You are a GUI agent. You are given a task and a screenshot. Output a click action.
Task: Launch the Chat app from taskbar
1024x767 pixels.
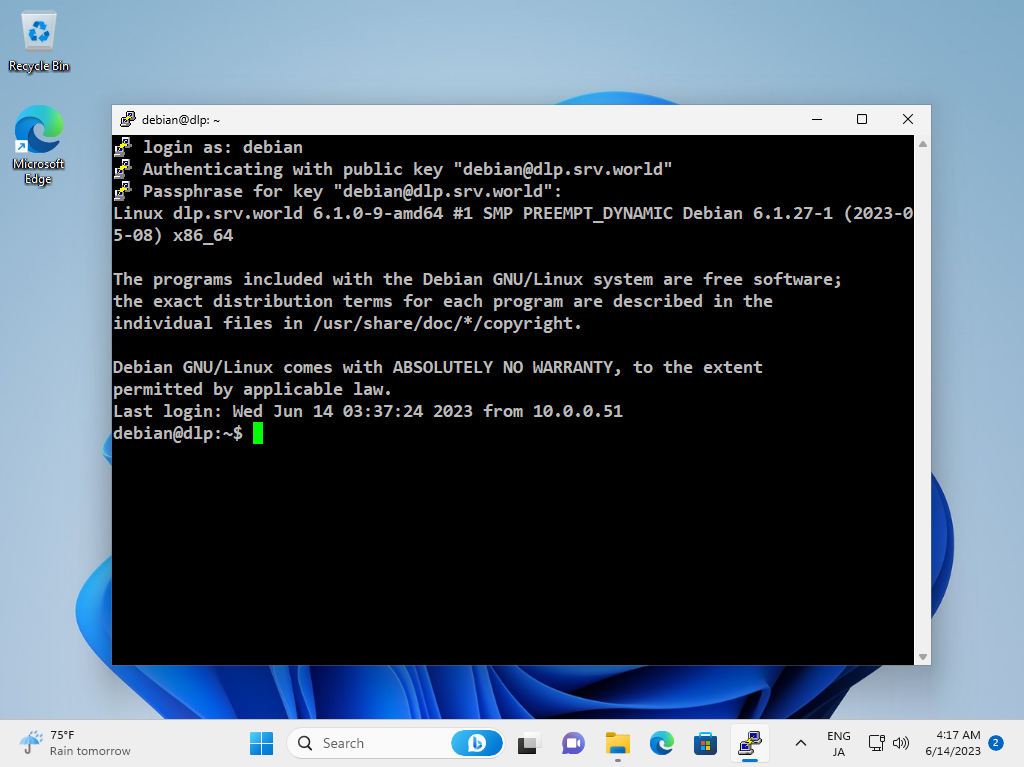(573, 743)
